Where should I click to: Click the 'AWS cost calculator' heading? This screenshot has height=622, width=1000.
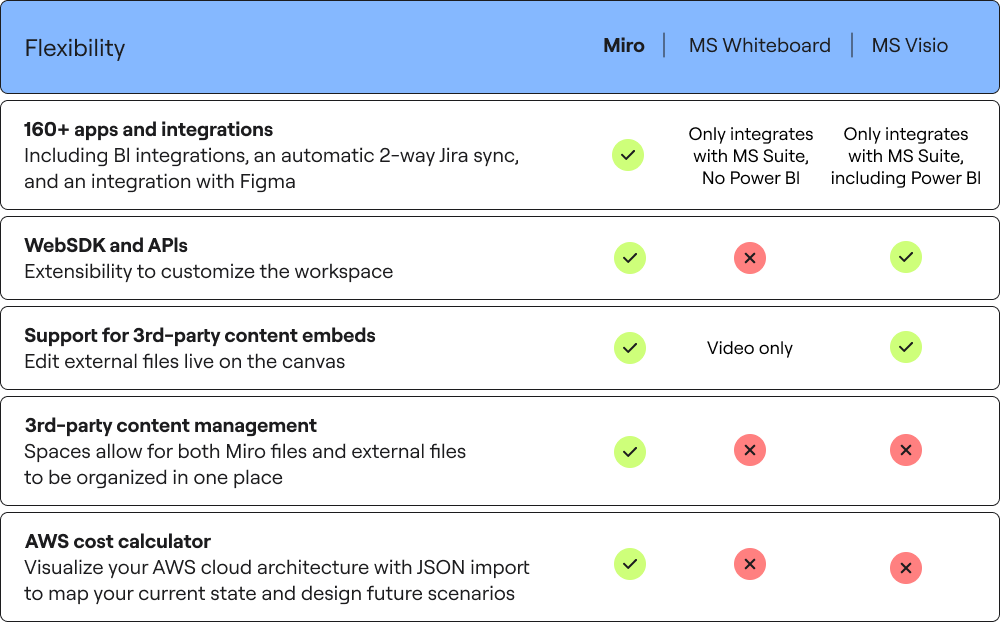(x=117, y=541)
